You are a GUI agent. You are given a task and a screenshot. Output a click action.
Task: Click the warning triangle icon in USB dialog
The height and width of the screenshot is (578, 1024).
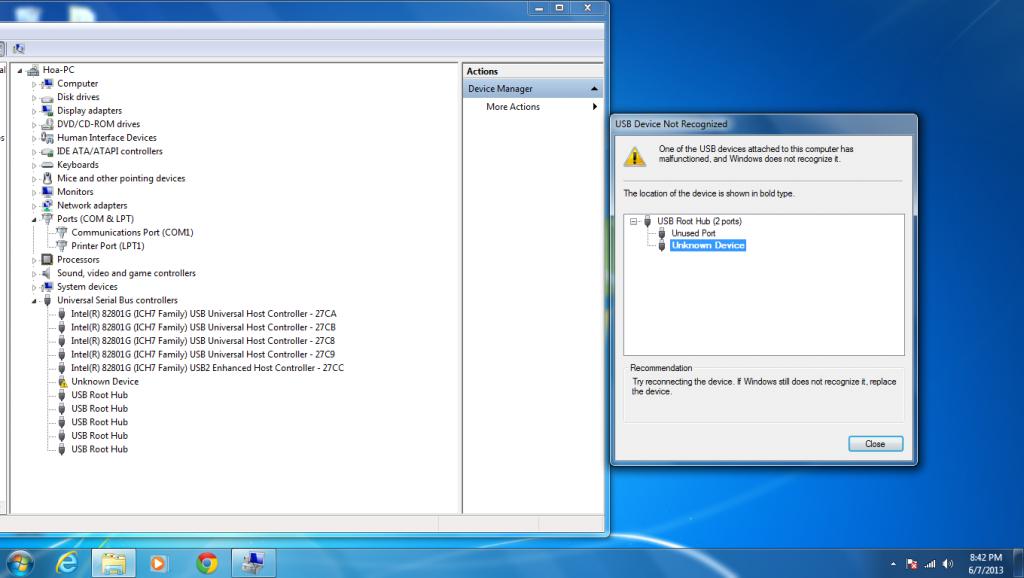tap(634, 156)
